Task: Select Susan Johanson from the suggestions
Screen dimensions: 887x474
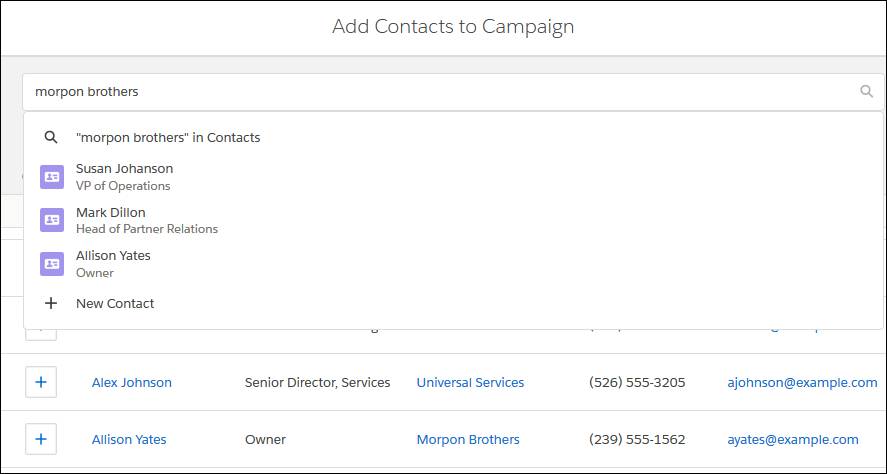Action: tap(453, 176)
